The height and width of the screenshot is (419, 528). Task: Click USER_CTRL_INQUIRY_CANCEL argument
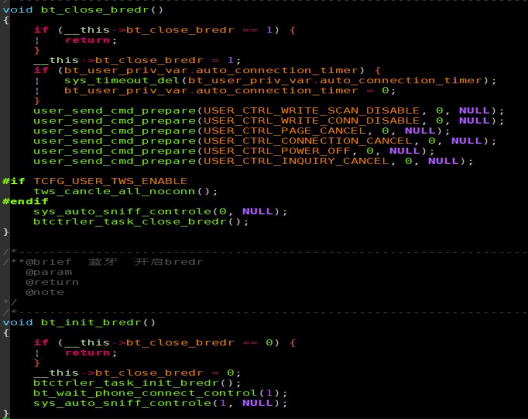pos(296,161)
